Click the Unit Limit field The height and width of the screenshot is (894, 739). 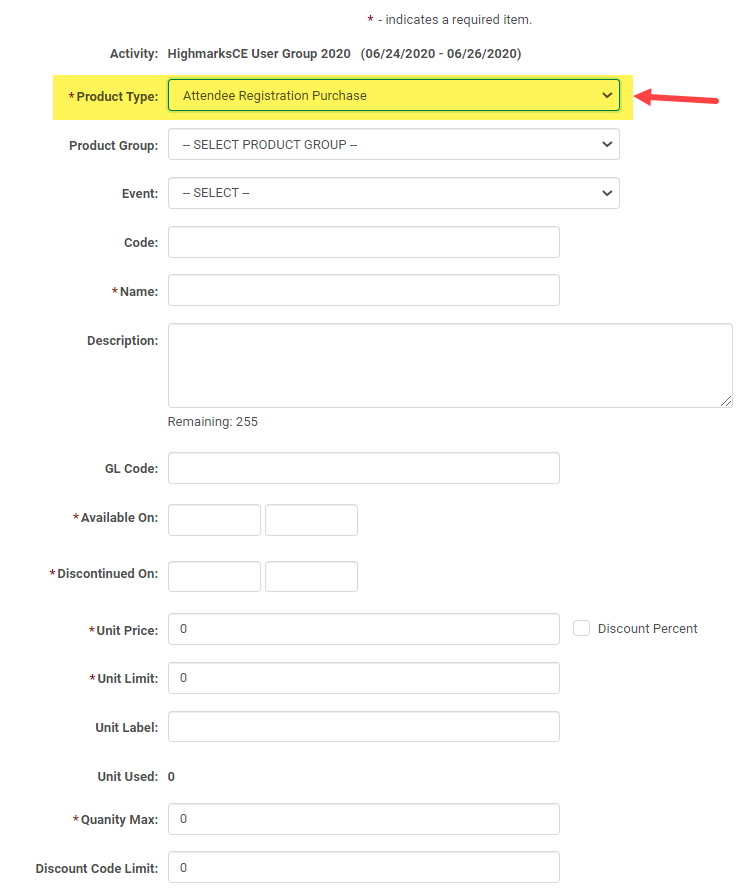point(363,678)
